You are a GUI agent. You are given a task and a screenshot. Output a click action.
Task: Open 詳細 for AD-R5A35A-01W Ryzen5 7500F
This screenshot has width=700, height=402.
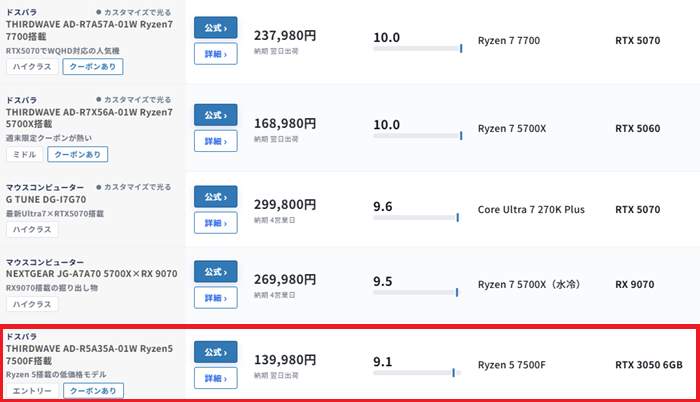(x=216, y=378)
